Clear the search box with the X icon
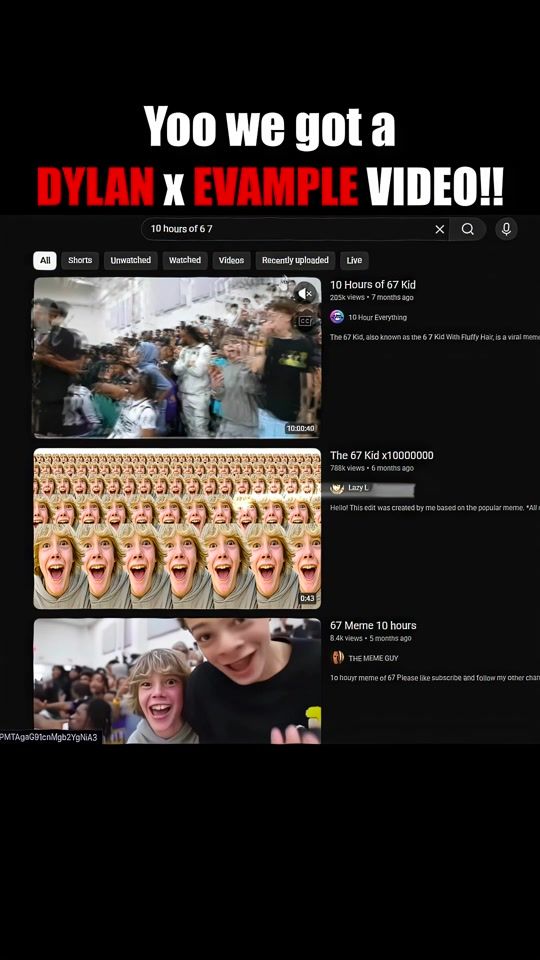 440,229
